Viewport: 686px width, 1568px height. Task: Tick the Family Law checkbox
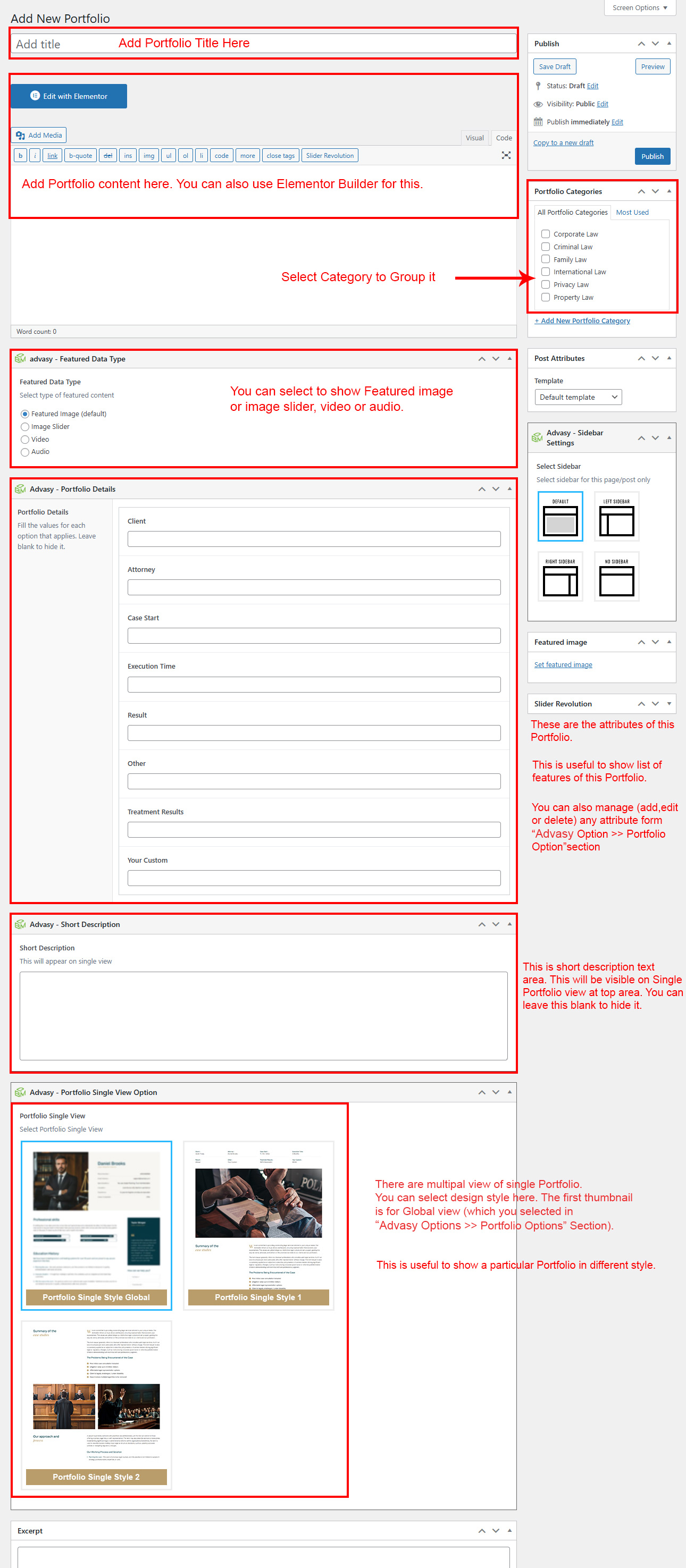[545, 259]
